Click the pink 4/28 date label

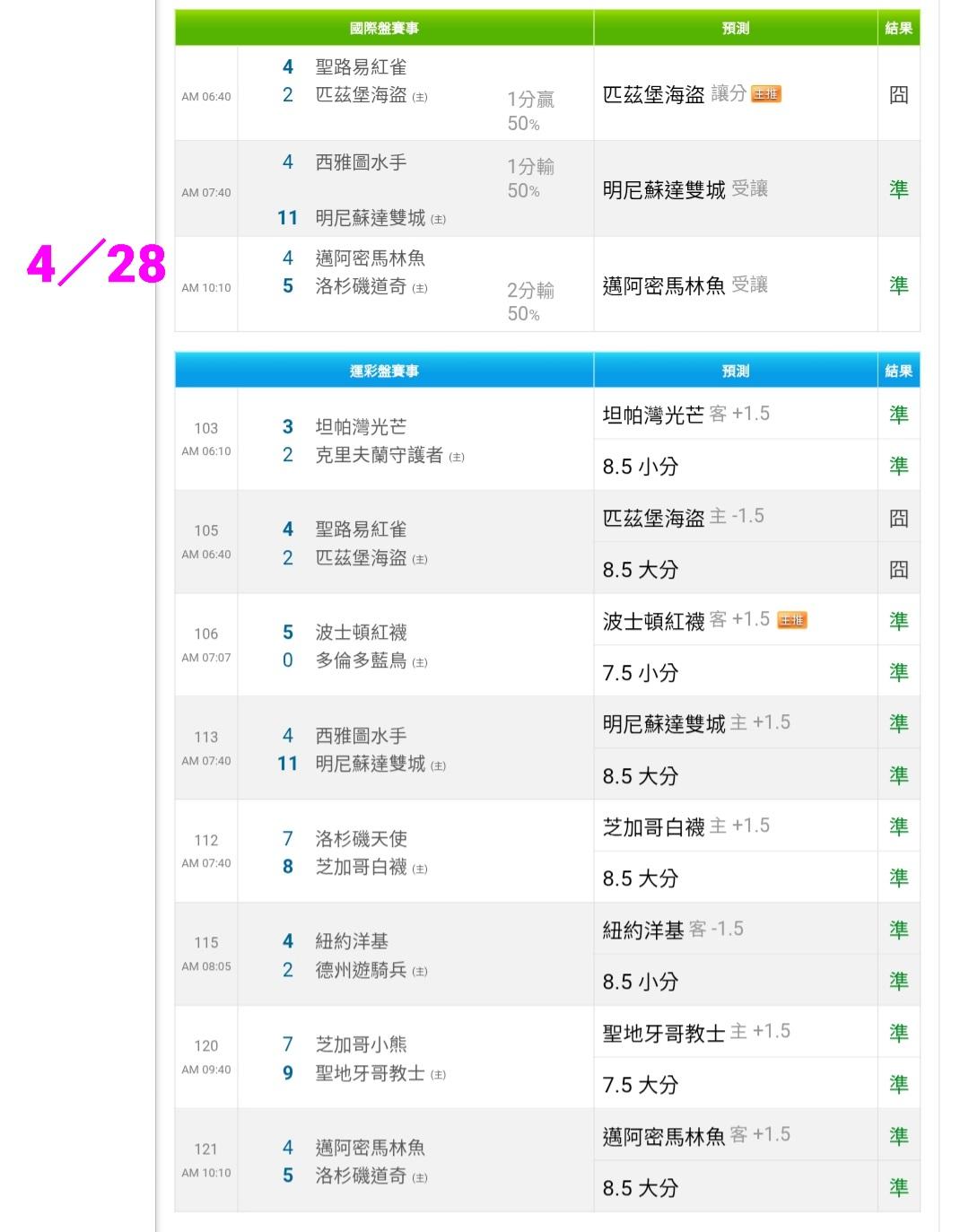click(x=96, y=264)
